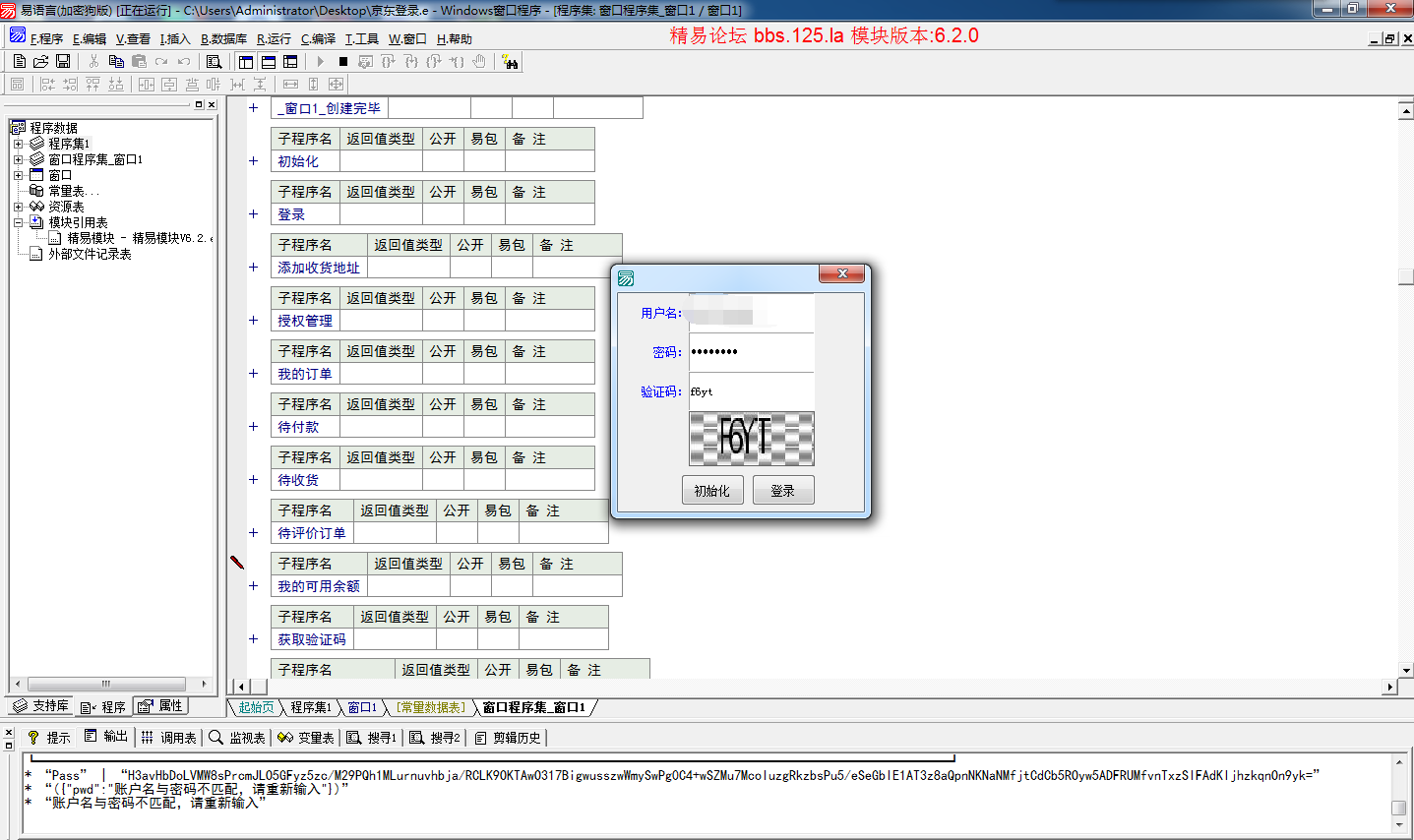Click the black Stop toolbar icon

click(343, 62)
